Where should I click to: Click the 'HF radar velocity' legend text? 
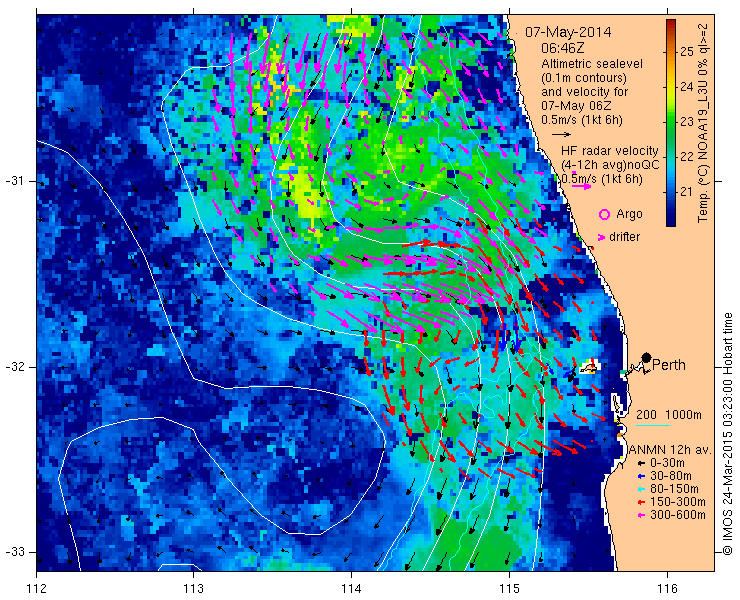pos(610,151)
